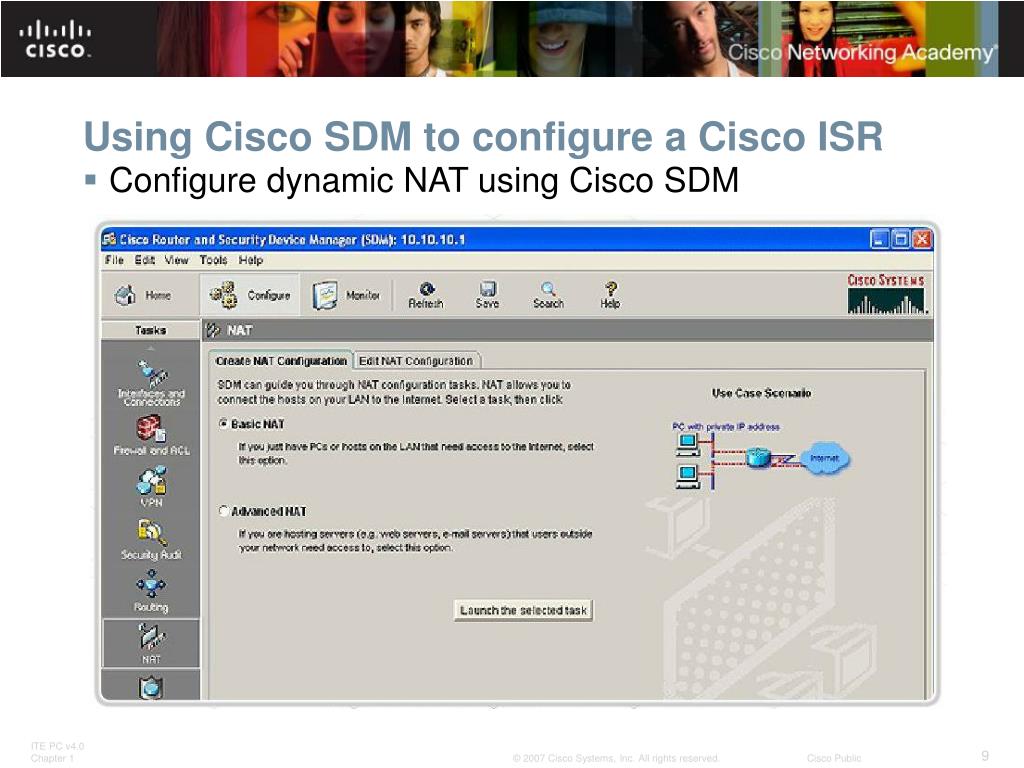Close the SDM window
Image resolution: width=1024 pixels, height=768 pixels.
click(x=921, y=239)
